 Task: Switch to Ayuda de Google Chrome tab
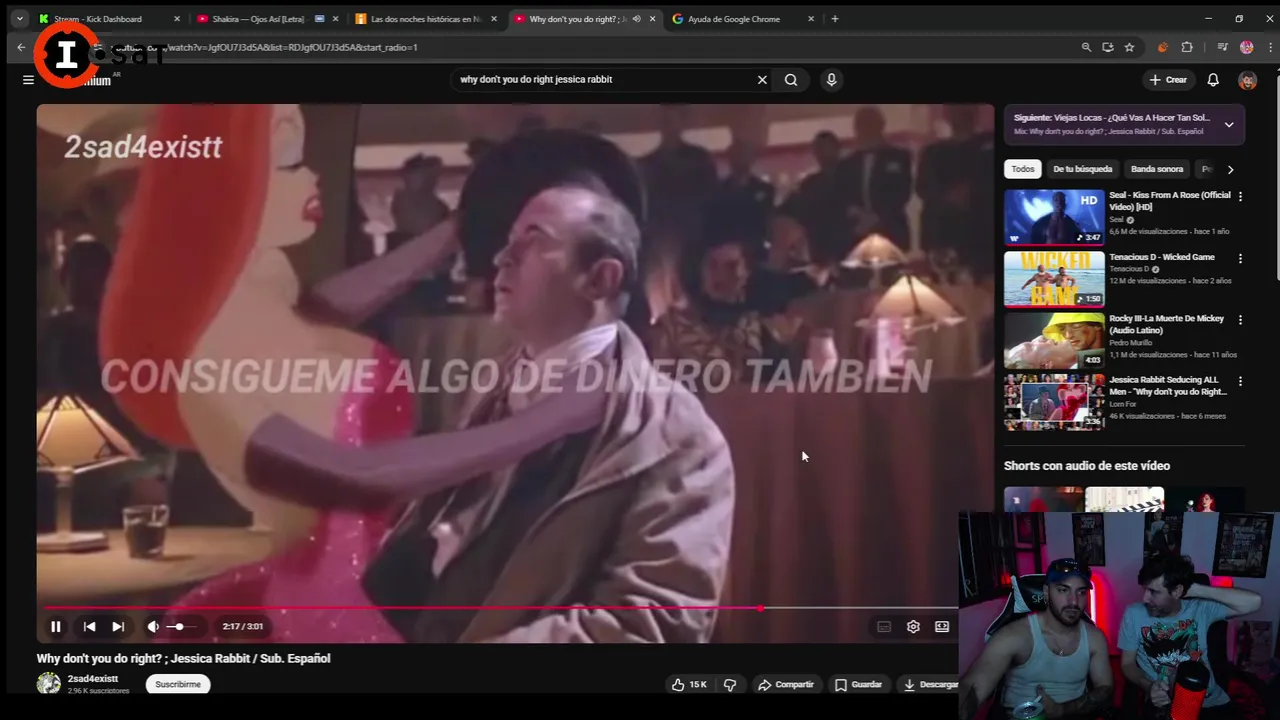(734, 19)
